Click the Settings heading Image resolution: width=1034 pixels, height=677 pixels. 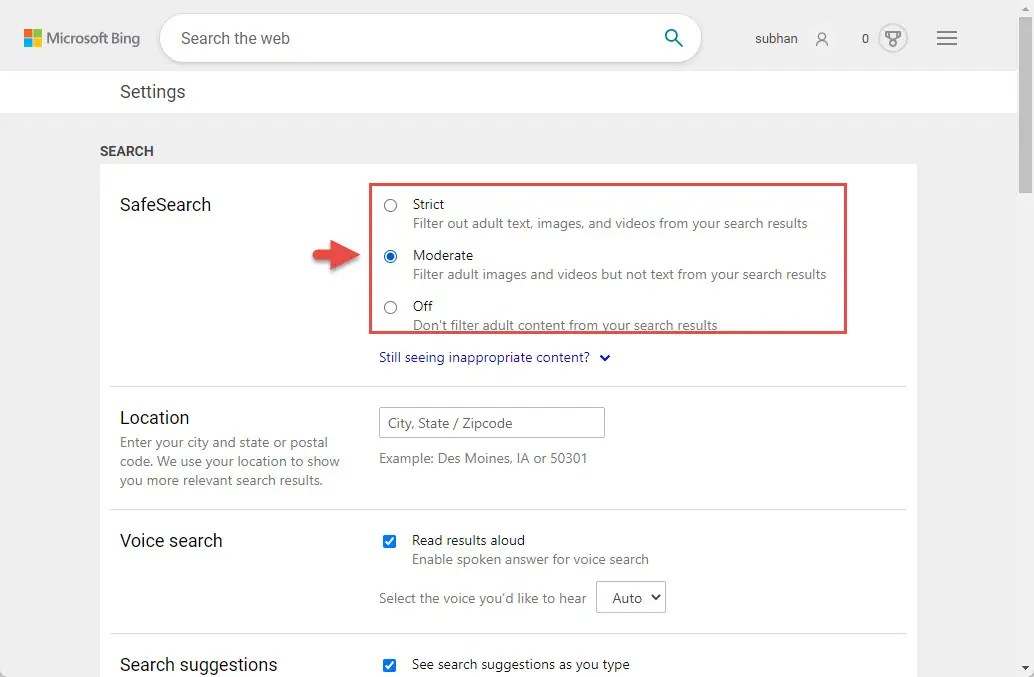click(x=152, y=91)
